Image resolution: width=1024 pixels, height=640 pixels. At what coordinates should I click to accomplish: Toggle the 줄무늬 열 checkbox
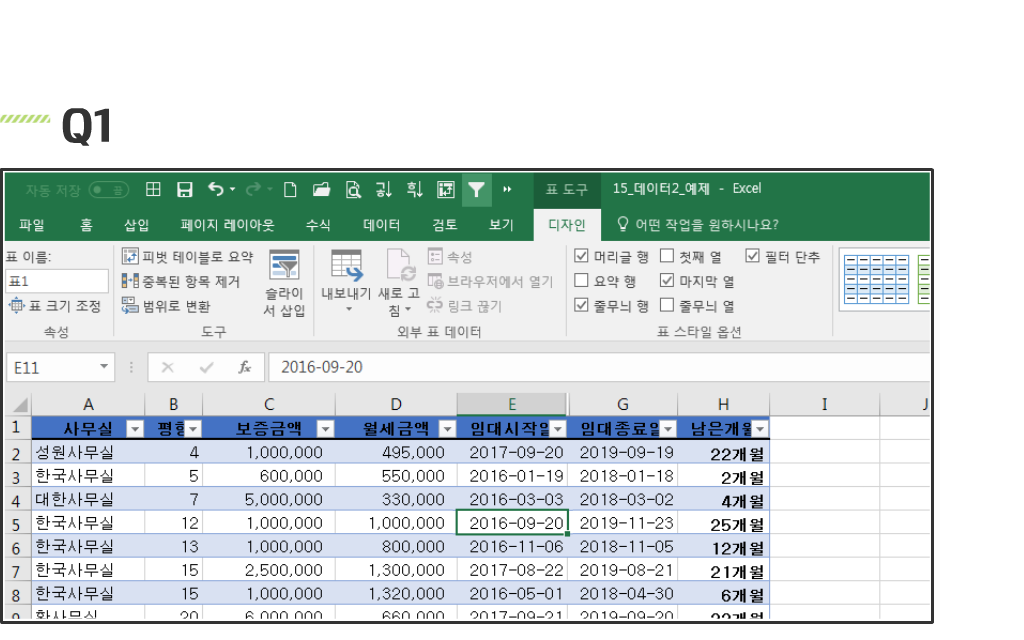click(667, 305)
